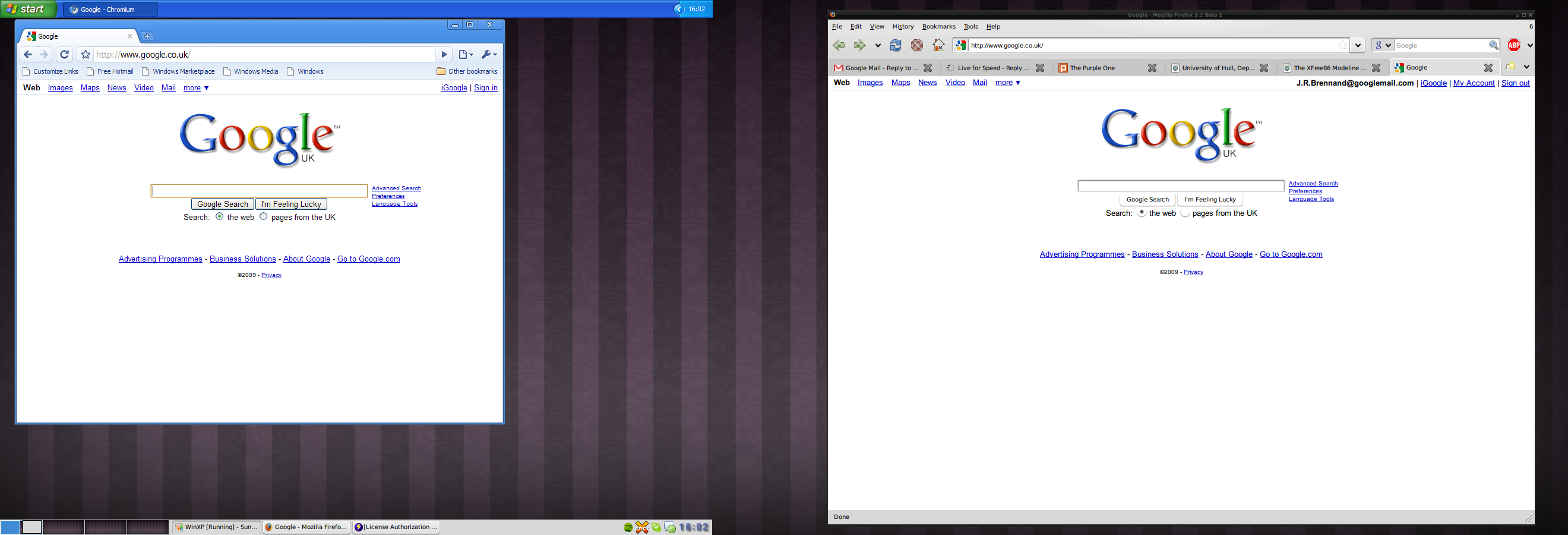Click the Chromium back arrow button
Screen dimensions: 1568x535
[x=28, y=55]
